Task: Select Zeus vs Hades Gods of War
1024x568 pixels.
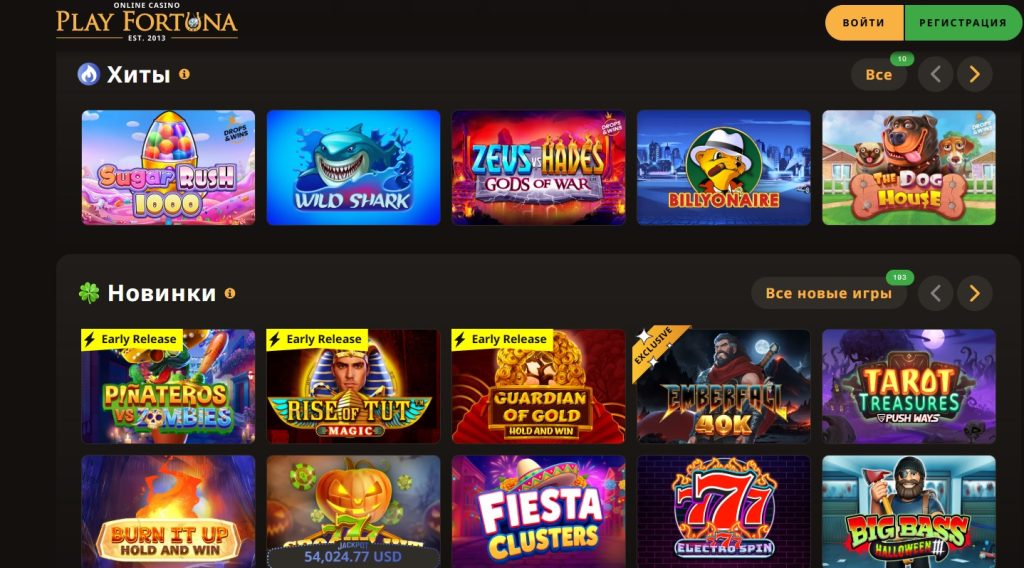Action: [539, 168]
